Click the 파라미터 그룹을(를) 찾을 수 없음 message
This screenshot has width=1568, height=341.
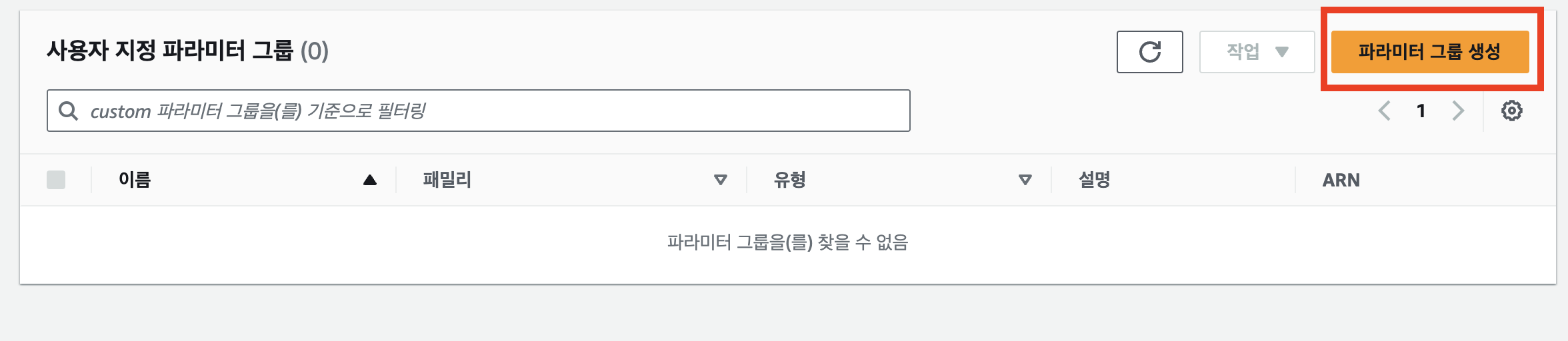pos(788,242)
